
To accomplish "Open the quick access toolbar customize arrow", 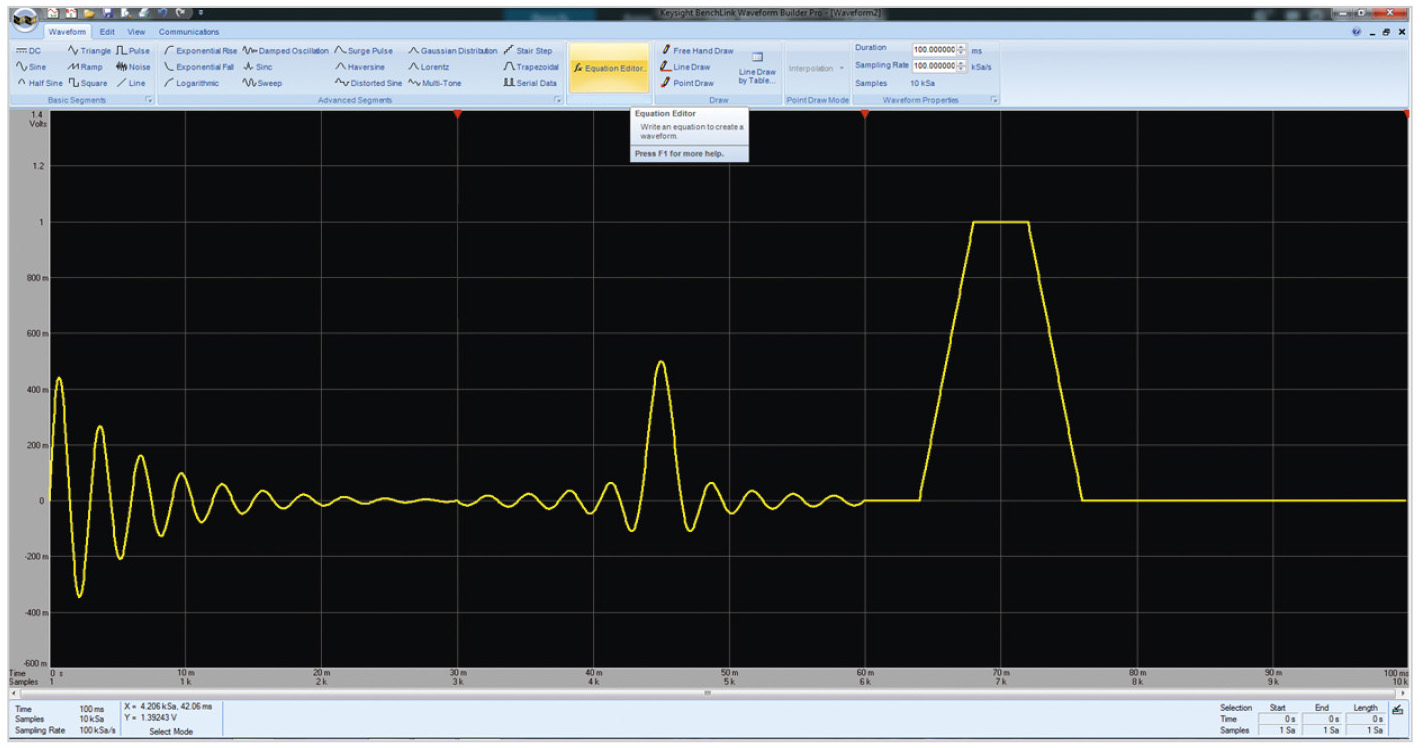I will pyautogui.click(x=200, y=13).
